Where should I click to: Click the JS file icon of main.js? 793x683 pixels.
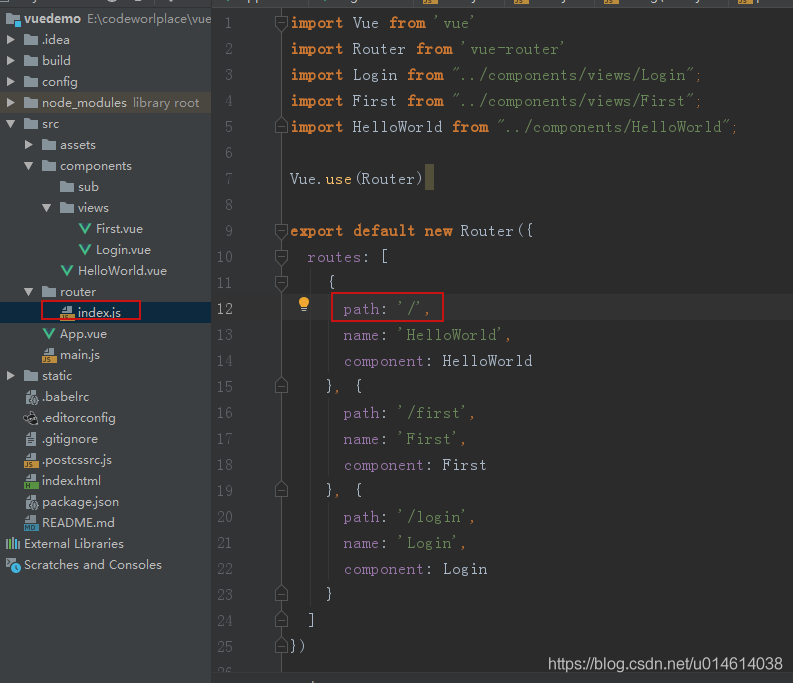pyautogui.click(x=49, y=355)
